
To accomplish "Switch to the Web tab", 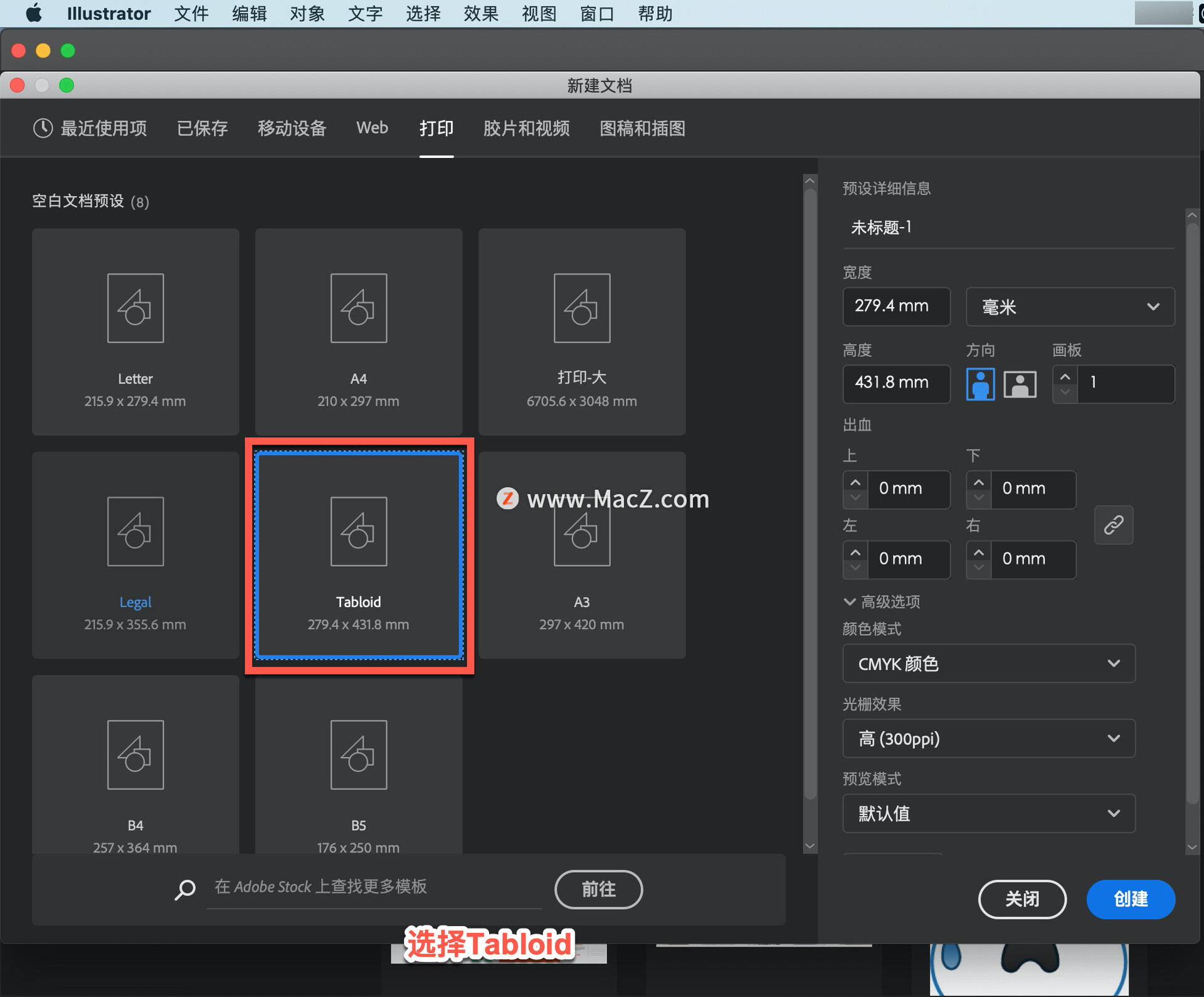I will pos(372,128).
